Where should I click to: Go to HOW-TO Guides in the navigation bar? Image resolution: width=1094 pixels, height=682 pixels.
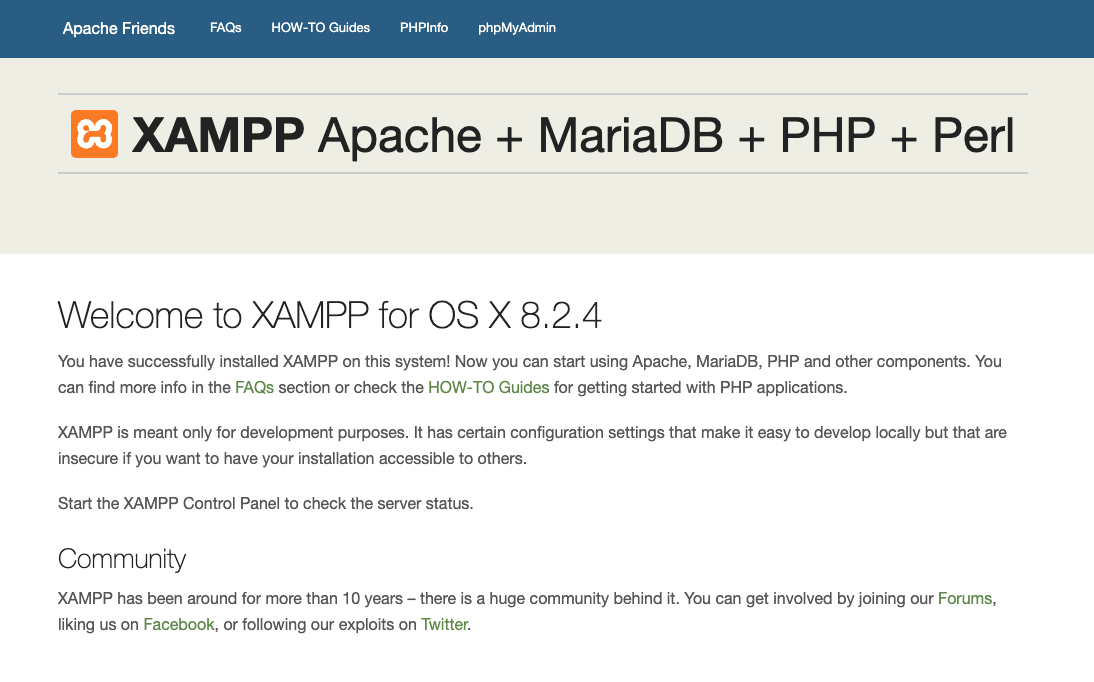tap(320, 28)
